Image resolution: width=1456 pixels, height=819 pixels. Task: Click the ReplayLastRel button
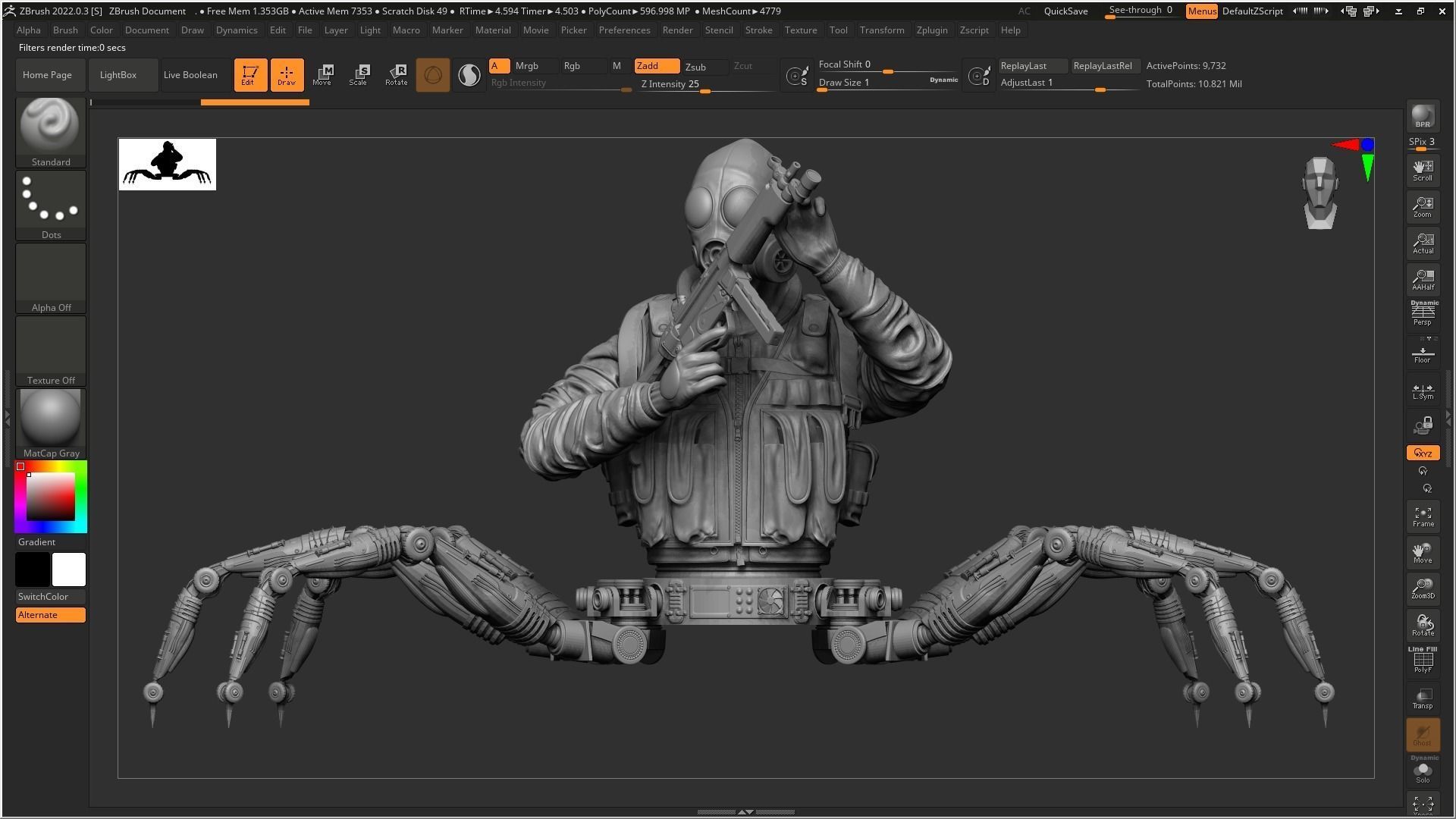coord(1105,66)
